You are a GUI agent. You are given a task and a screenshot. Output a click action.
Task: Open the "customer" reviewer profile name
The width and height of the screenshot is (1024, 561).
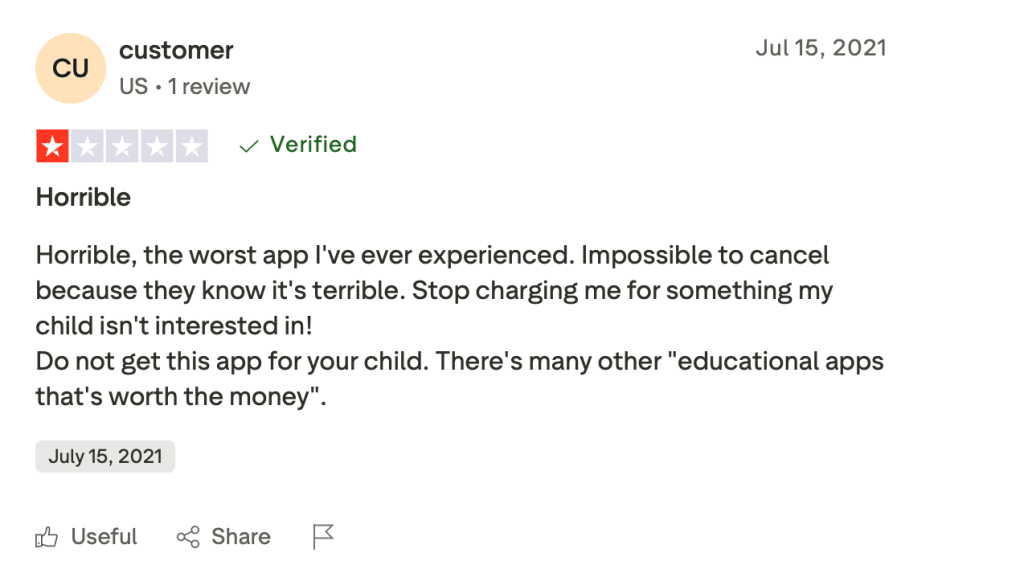176,50
